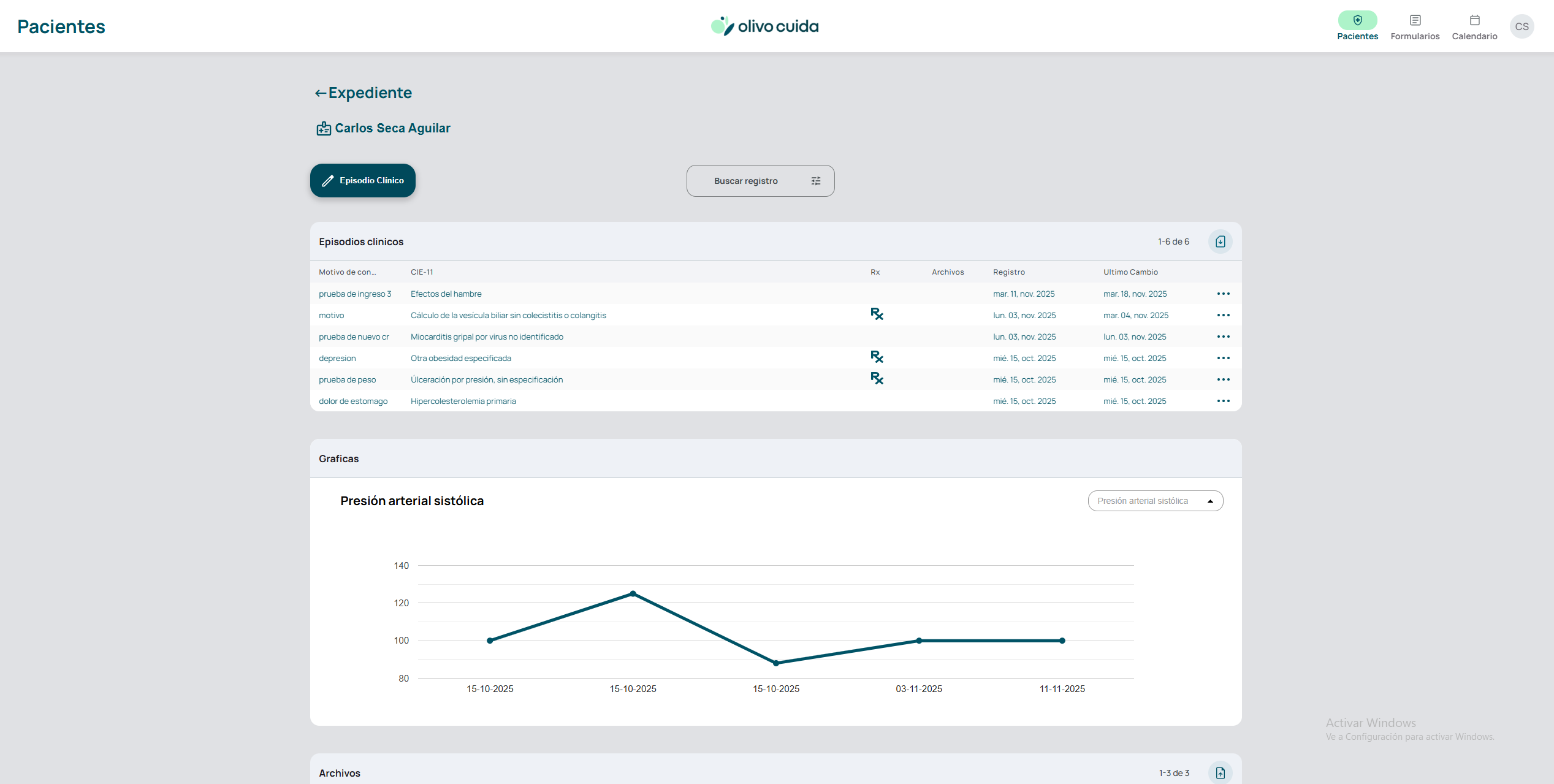Click the Episodio Clínico button

pos(363,180)
